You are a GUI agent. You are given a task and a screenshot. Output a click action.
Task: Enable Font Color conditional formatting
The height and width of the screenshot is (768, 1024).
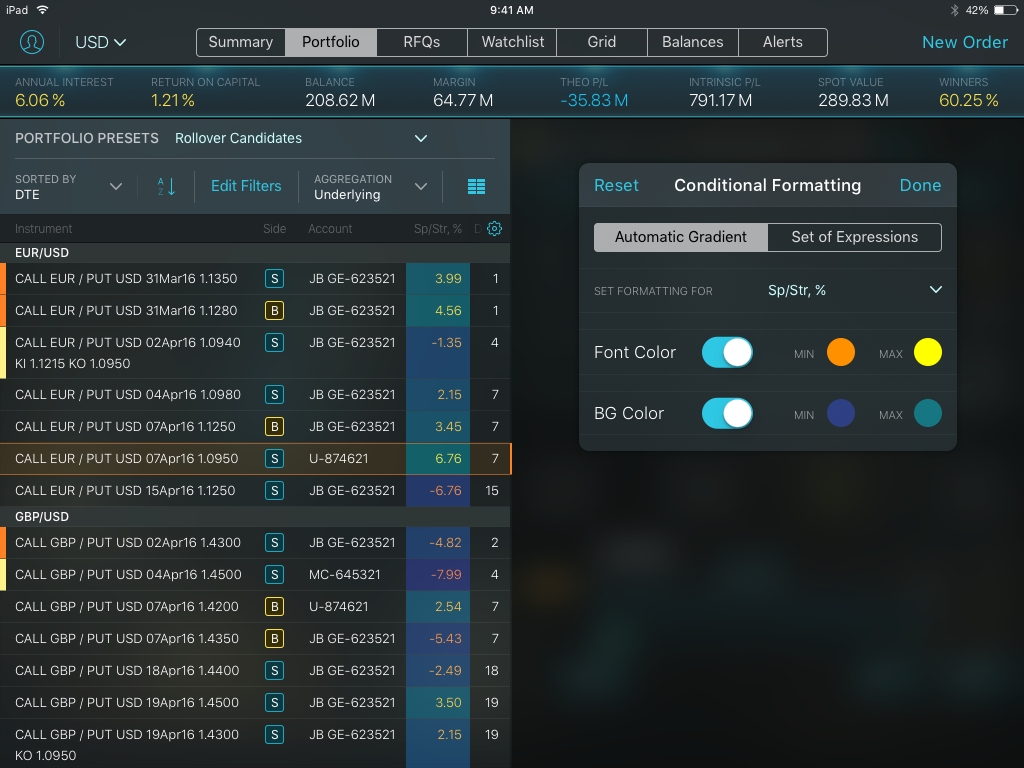(728, 352)
